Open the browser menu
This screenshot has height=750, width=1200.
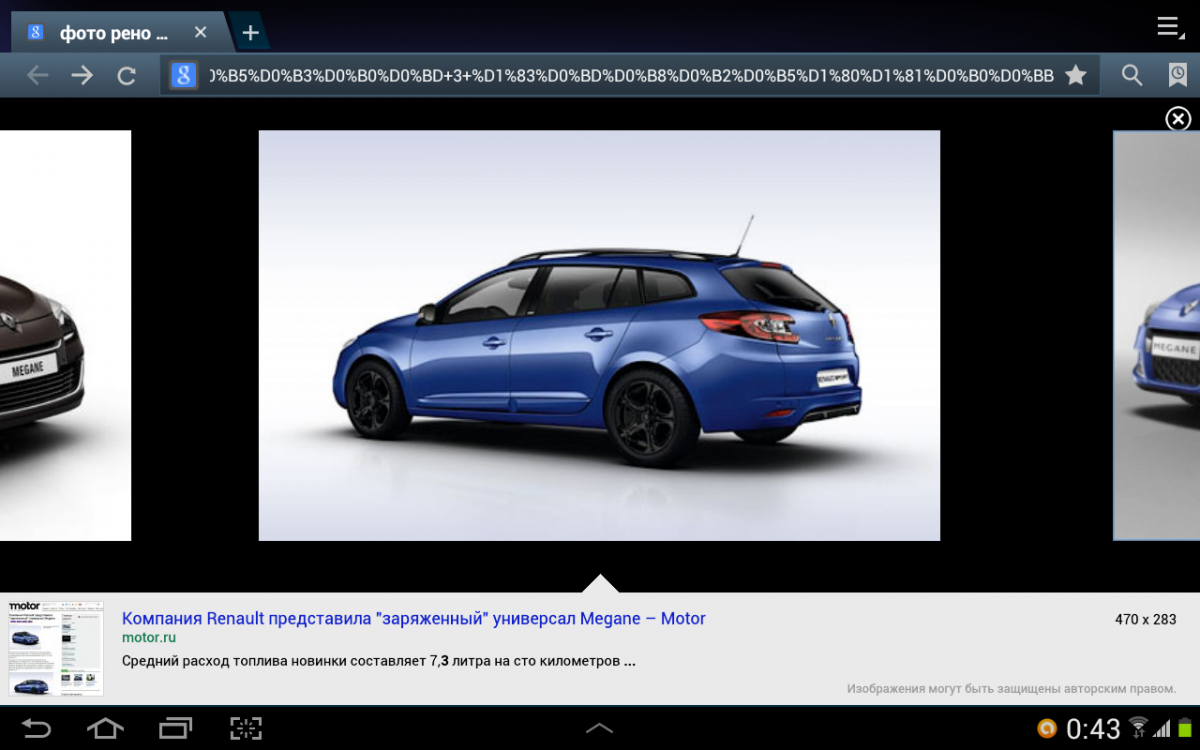(x=1169, y=27)
